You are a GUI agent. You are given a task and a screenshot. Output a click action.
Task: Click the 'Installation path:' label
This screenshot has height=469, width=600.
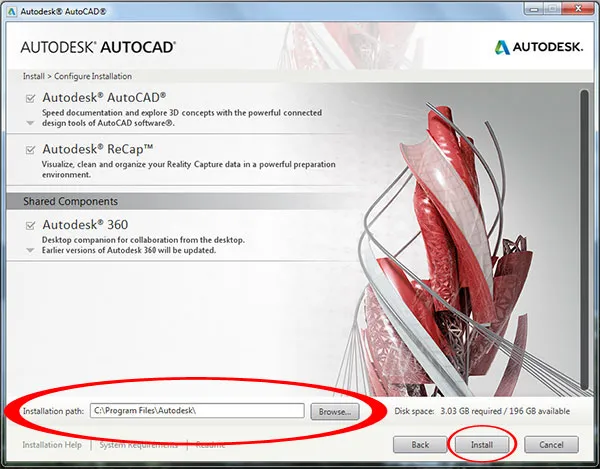[53, 411]
